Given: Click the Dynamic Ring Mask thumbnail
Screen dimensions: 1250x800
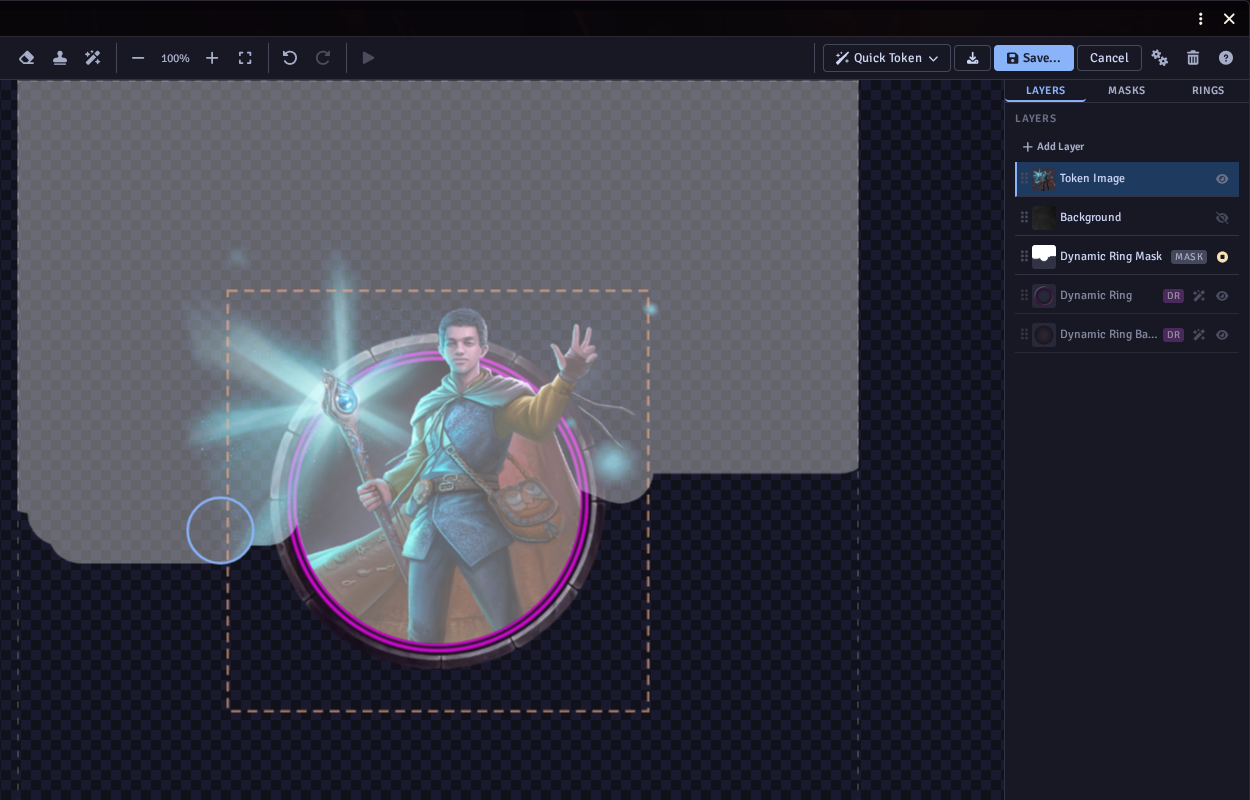Looking at the screenshot, I should coord(1044,257).
